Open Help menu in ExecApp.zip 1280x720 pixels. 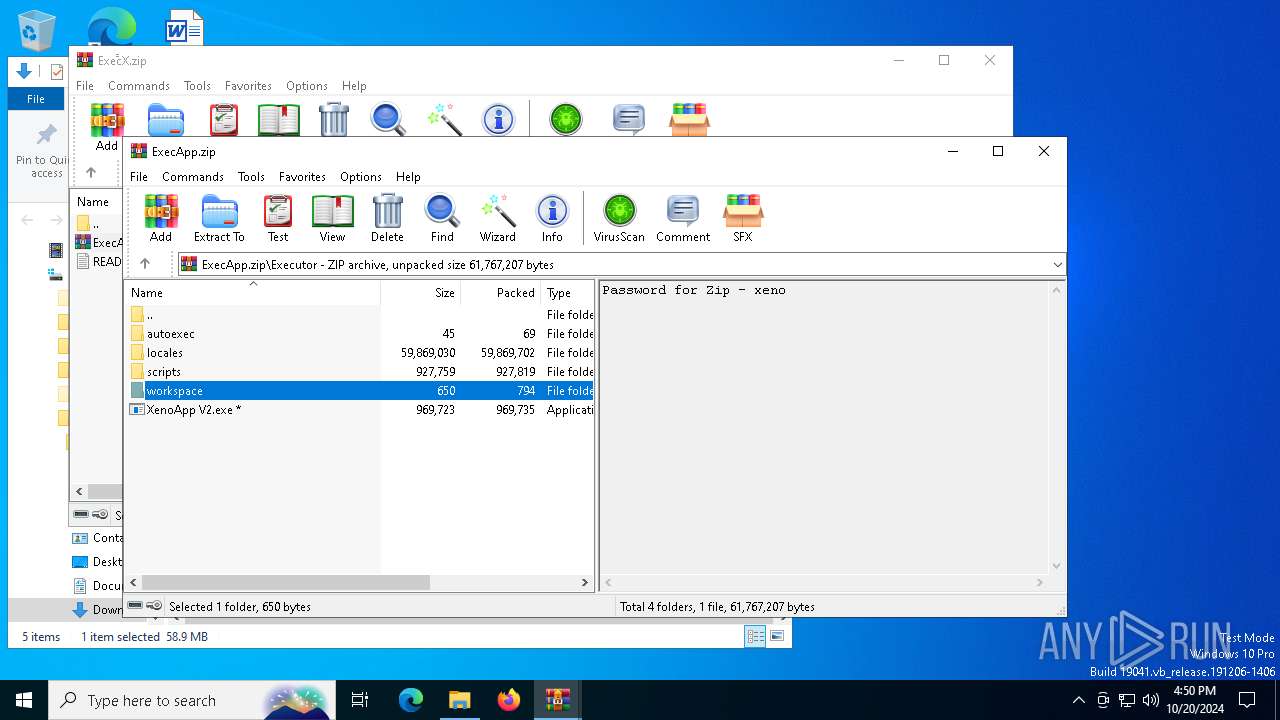click(408, 176)
